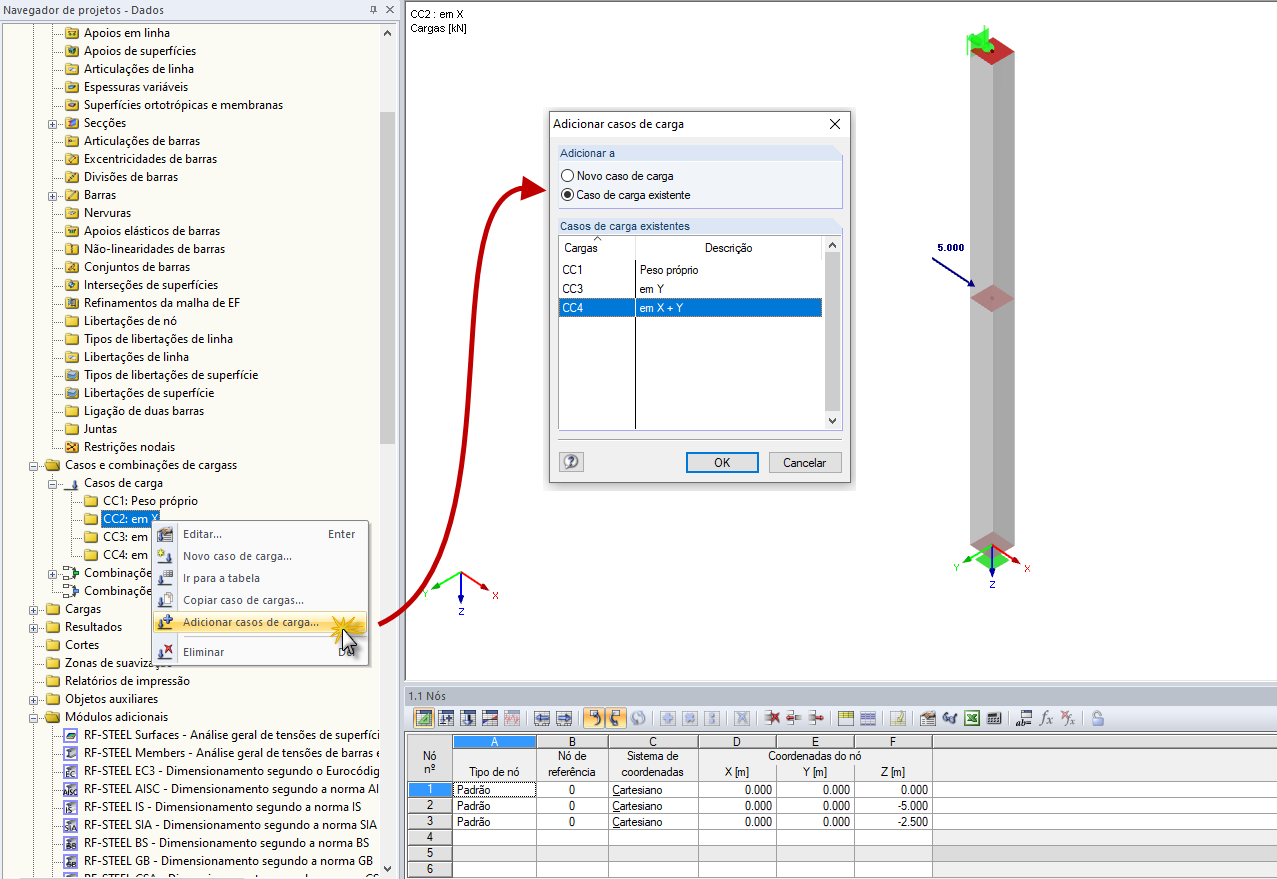1277x879 pixels.
Task: Choose 'Copiar caso de cargas...' in context menu
Action: [260, 600]
